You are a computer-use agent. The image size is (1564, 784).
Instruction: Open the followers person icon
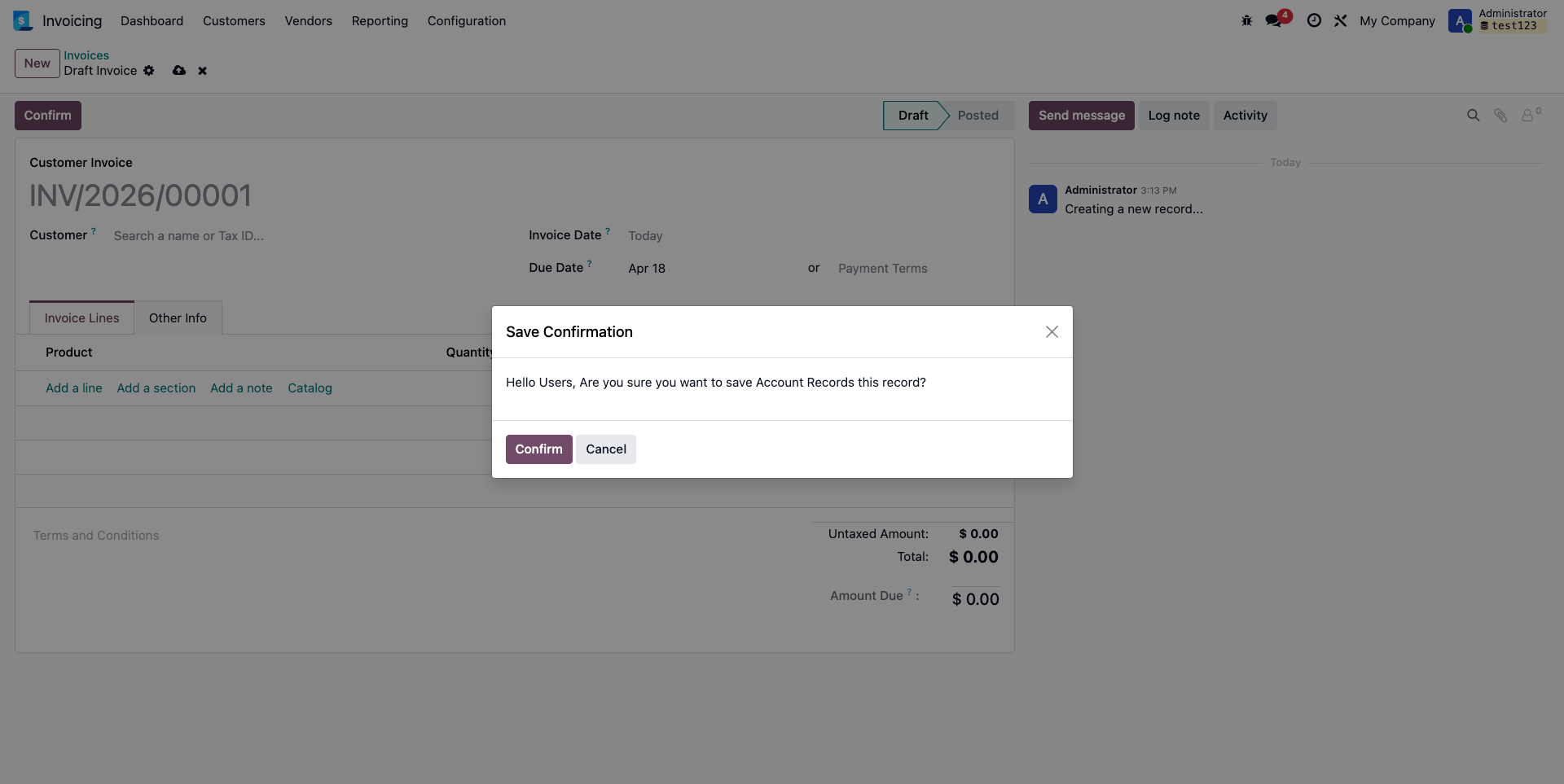[x=1531, y=115]
